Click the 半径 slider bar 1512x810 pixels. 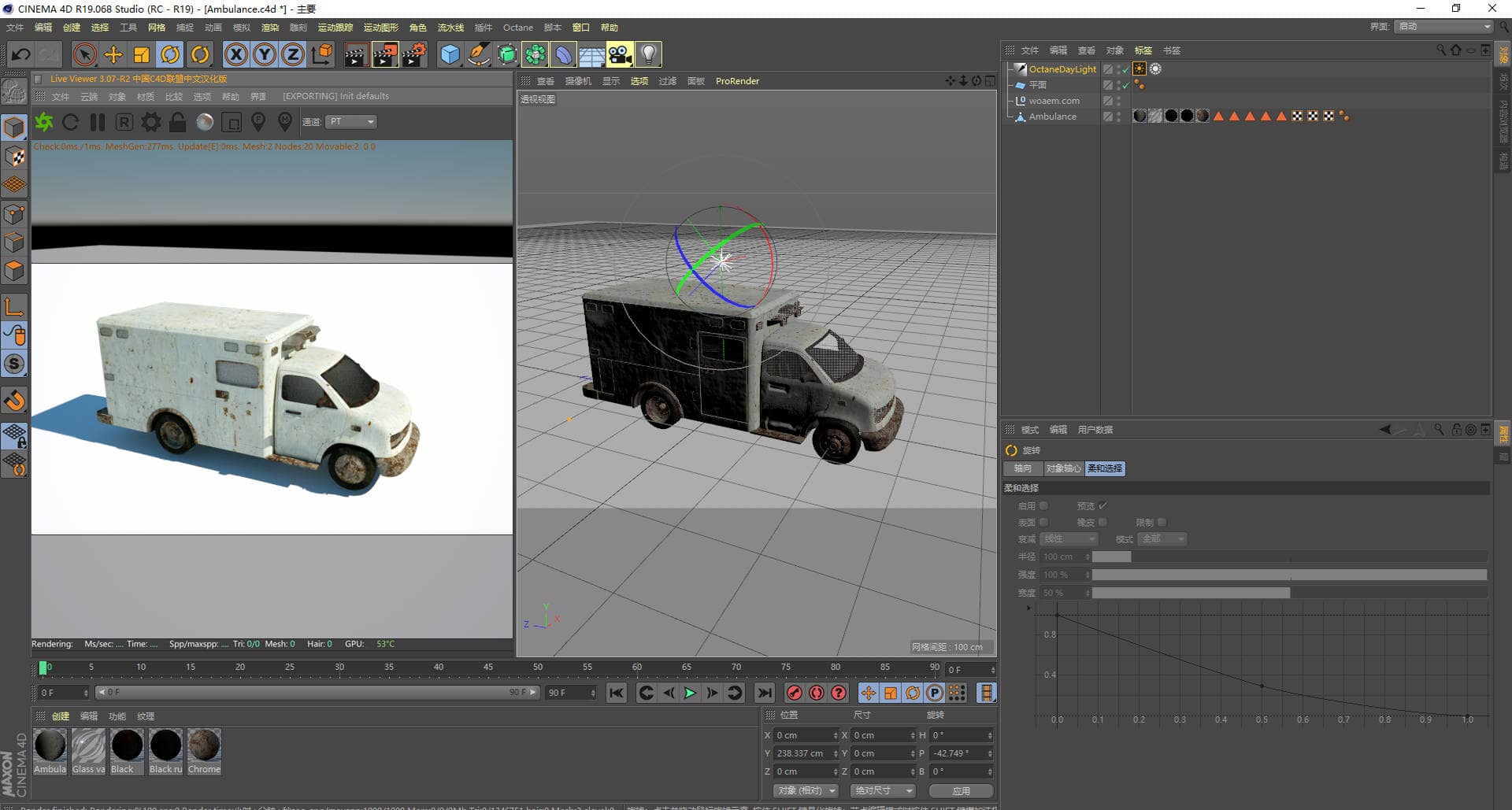pos(1289,557)
